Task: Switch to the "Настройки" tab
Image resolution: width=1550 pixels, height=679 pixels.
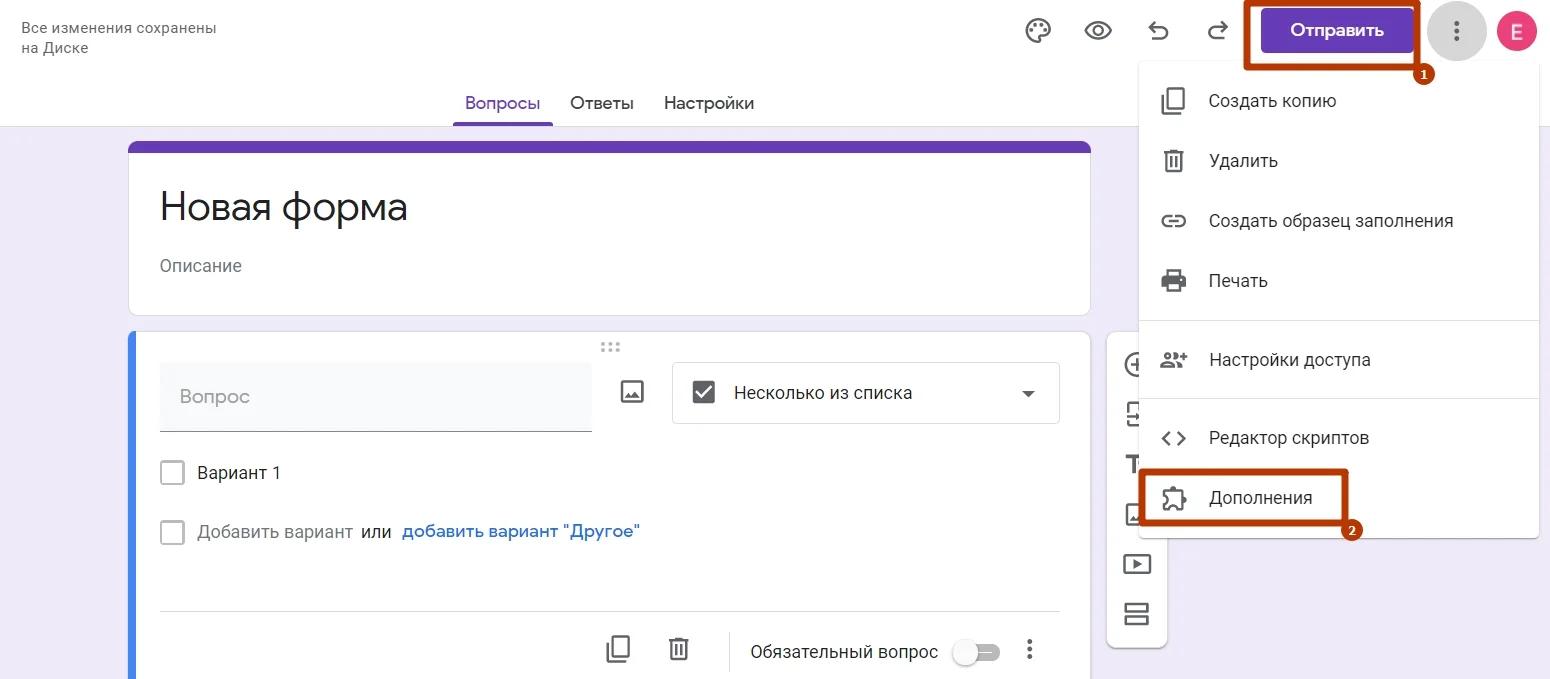Action: (708, 103)
